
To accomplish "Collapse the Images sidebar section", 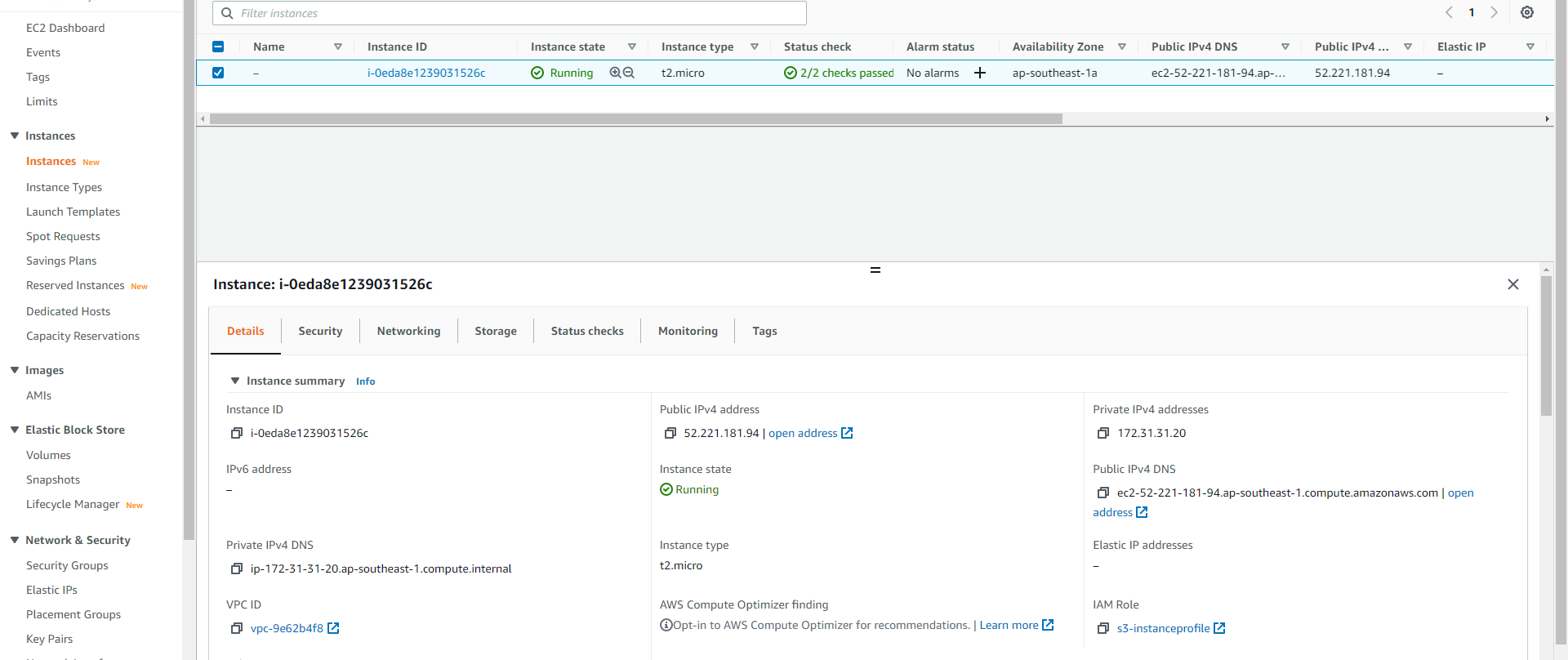I will tap(15, 370).
